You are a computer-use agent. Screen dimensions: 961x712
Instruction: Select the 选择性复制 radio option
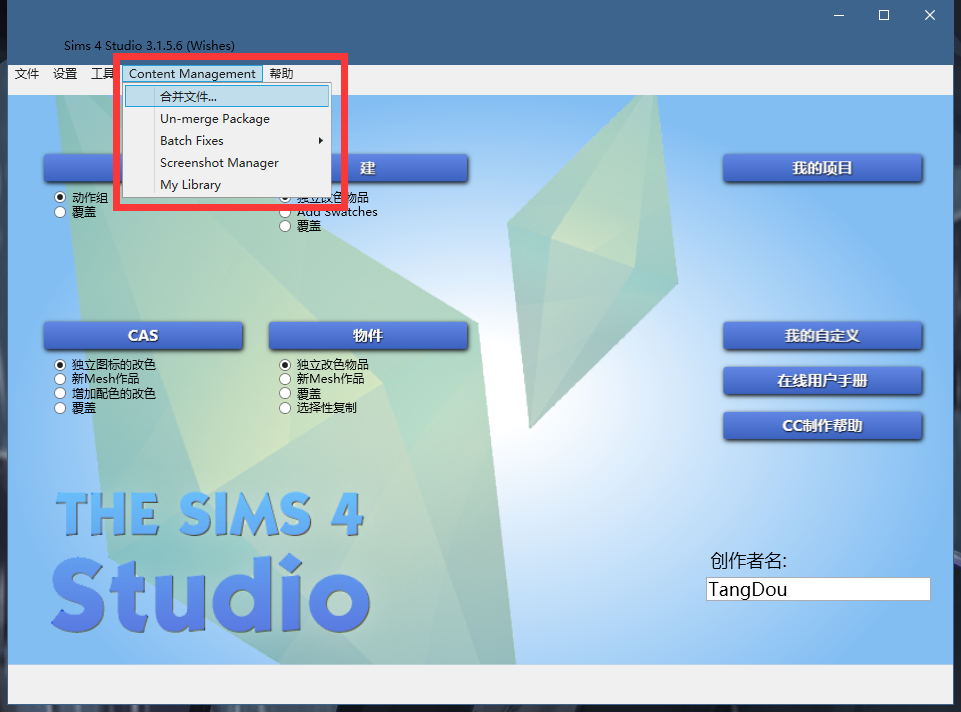click(x=285, y=408)
